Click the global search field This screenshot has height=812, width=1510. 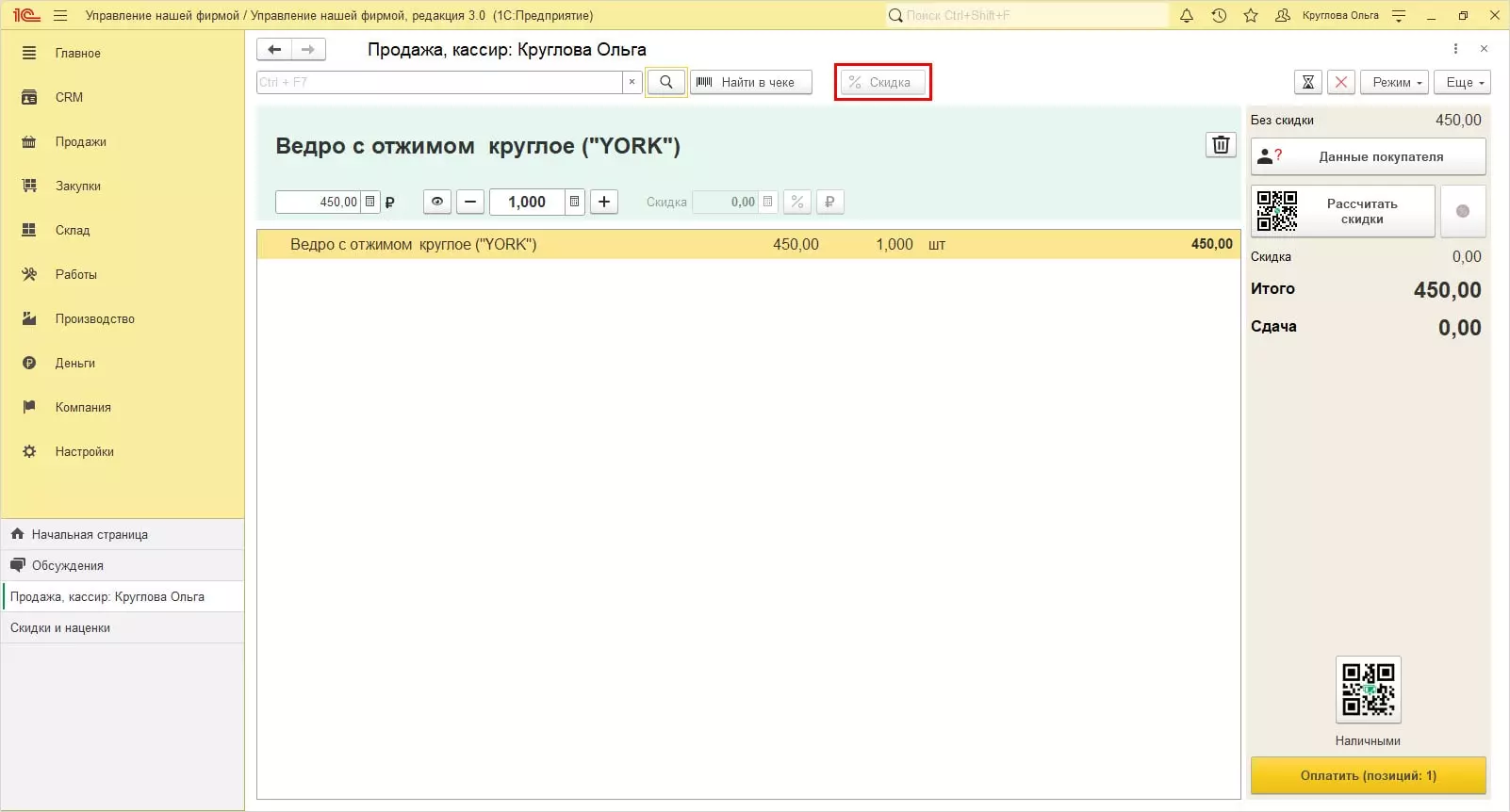1027,15
